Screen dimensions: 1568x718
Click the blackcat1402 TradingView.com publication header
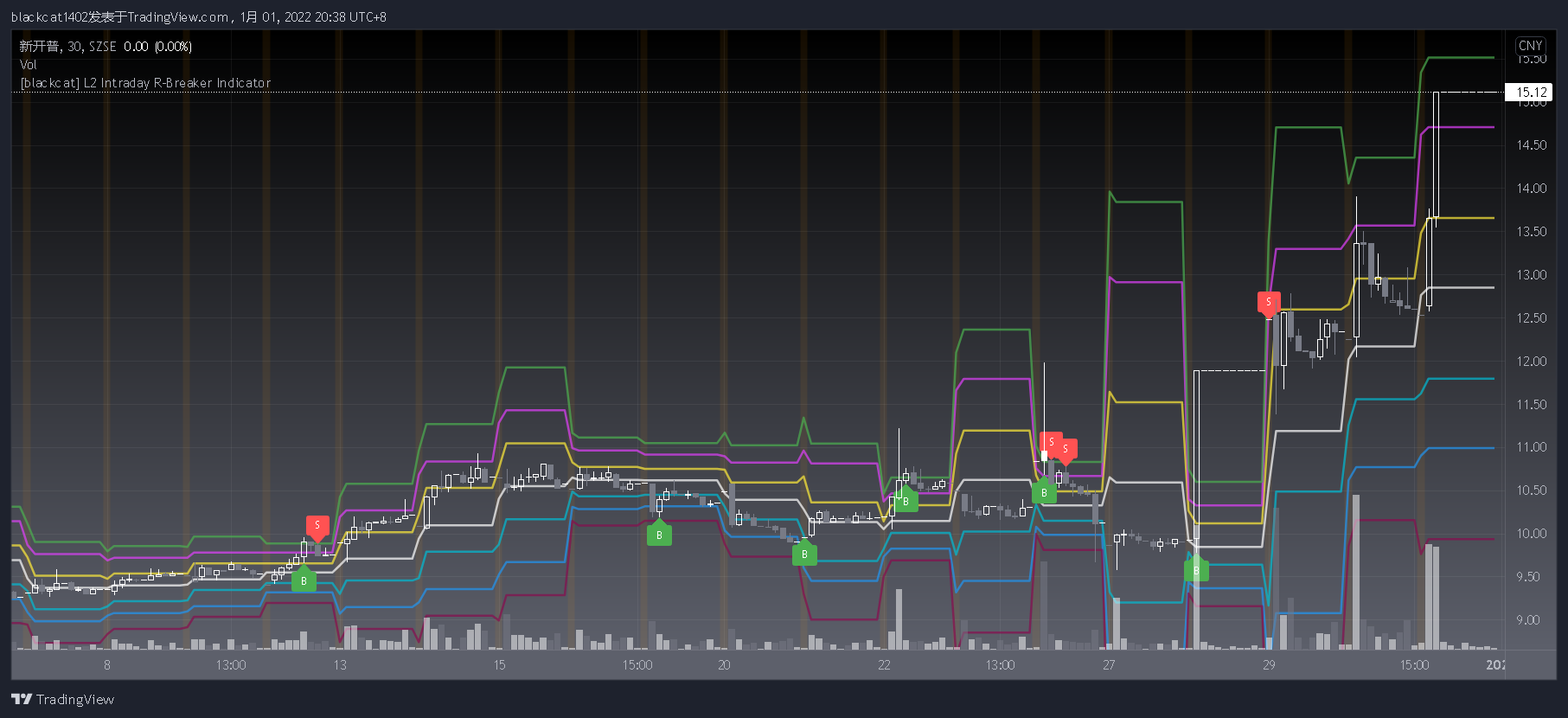[x=199, y=16]
